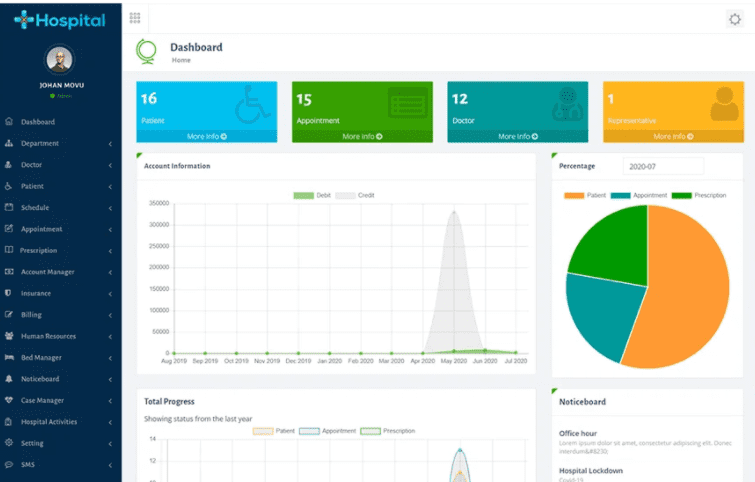This screenshot has width=755, height=482.
Task: Open the settings gear at top right
Action: point(735,19)
